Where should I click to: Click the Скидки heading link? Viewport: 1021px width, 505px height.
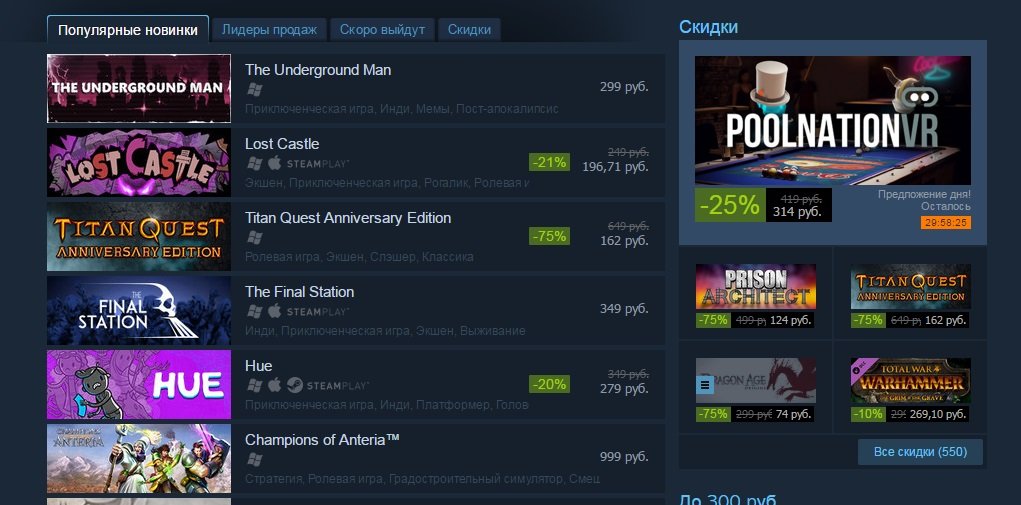pyautogui.click(x=708, y=27)
